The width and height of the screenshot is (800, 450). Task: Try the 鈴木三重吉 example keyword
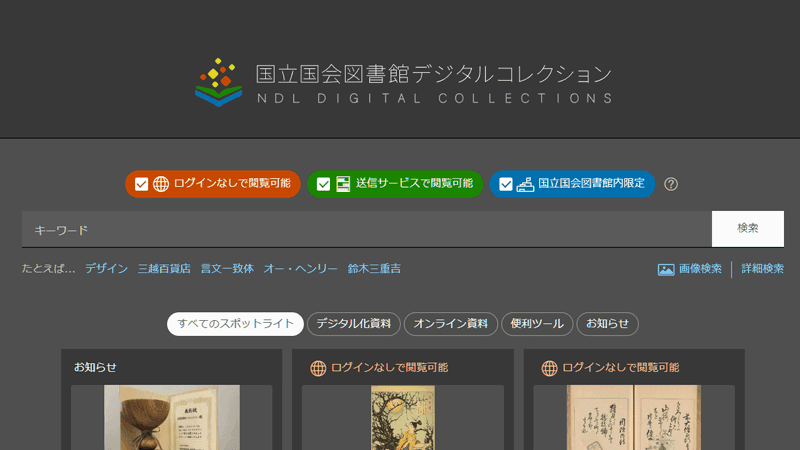[374, 269]
